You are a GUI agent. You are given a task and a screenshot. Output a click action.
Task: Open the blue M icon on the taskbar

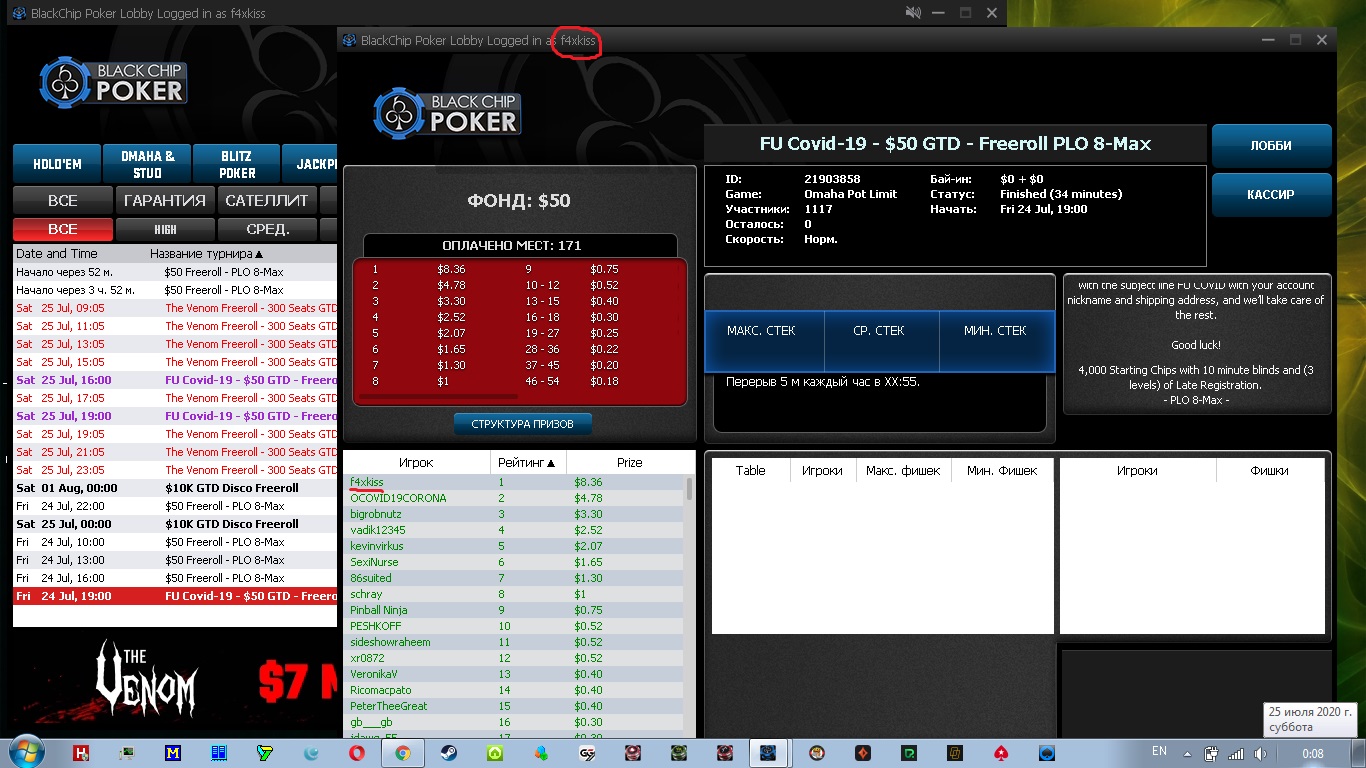coord(173,753)
